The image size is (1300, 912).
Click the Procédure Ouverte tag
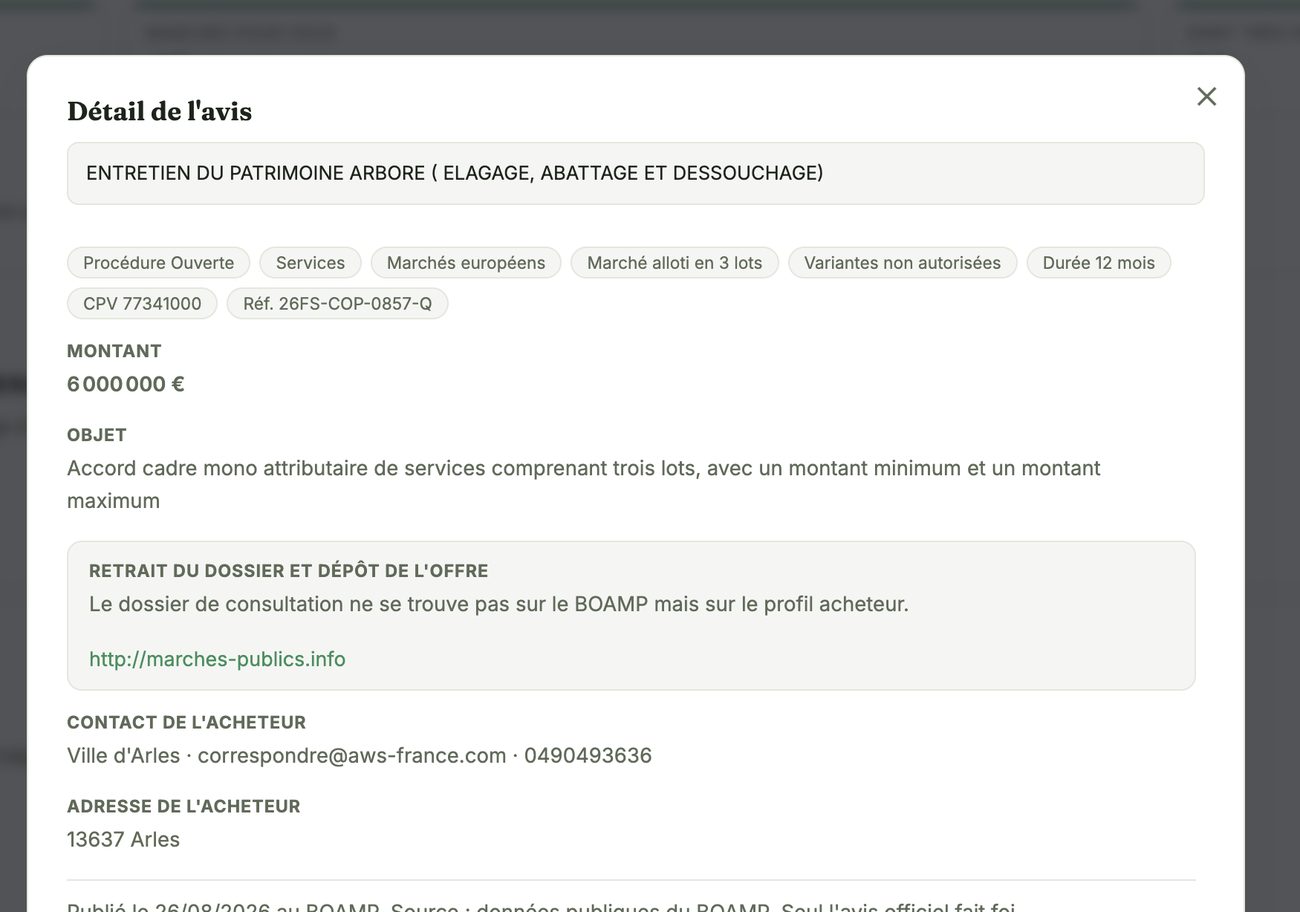point(159,263)
